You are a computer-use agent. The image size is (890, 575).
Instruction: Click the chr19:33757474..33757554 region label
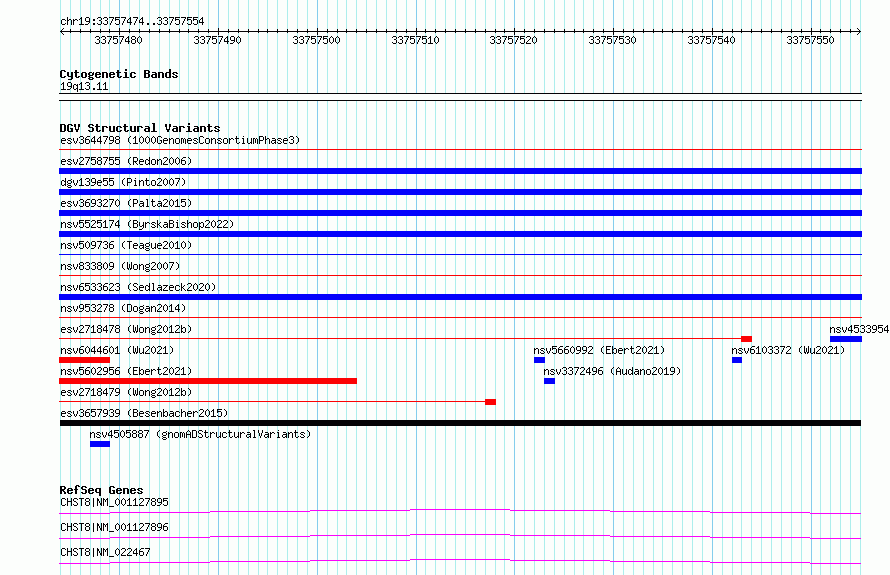pos(132,21)
